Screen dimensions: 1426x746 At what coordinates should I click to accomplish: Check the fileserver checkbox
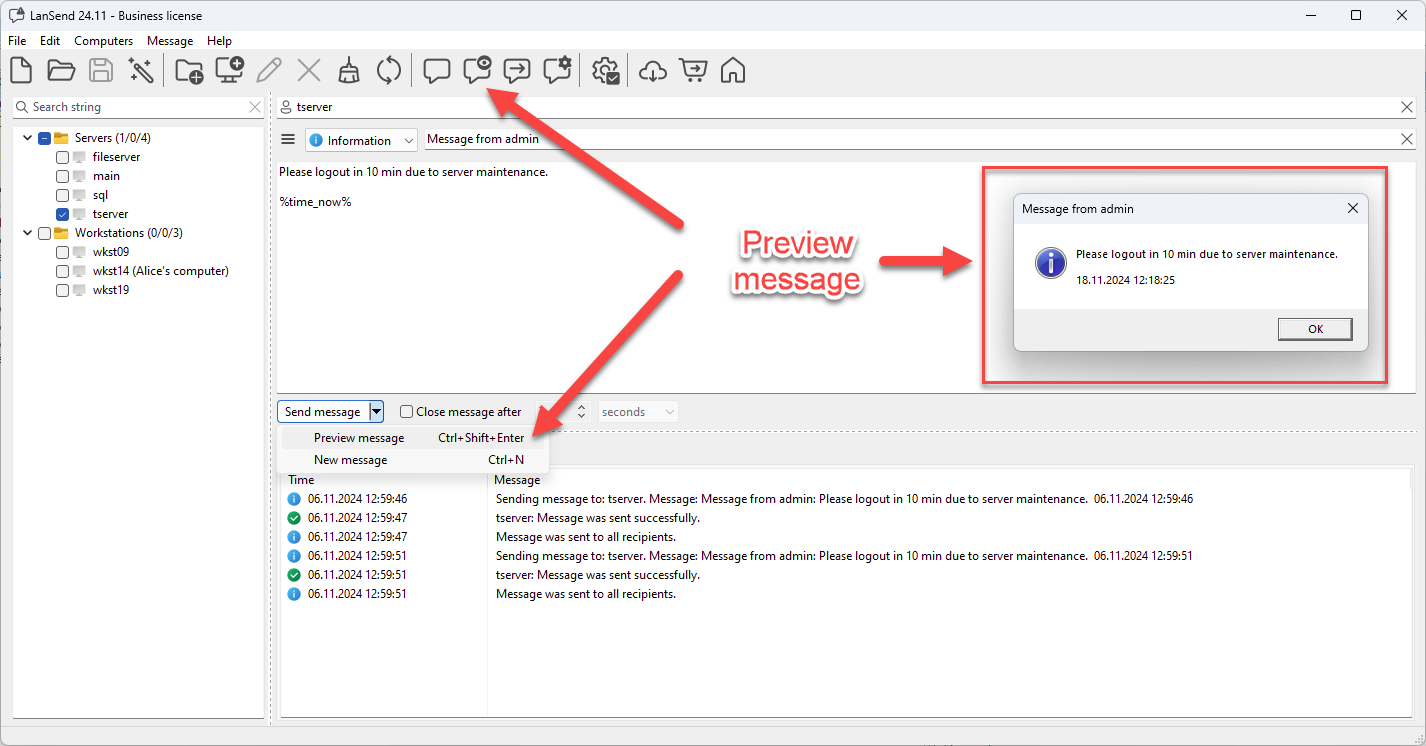63,157
